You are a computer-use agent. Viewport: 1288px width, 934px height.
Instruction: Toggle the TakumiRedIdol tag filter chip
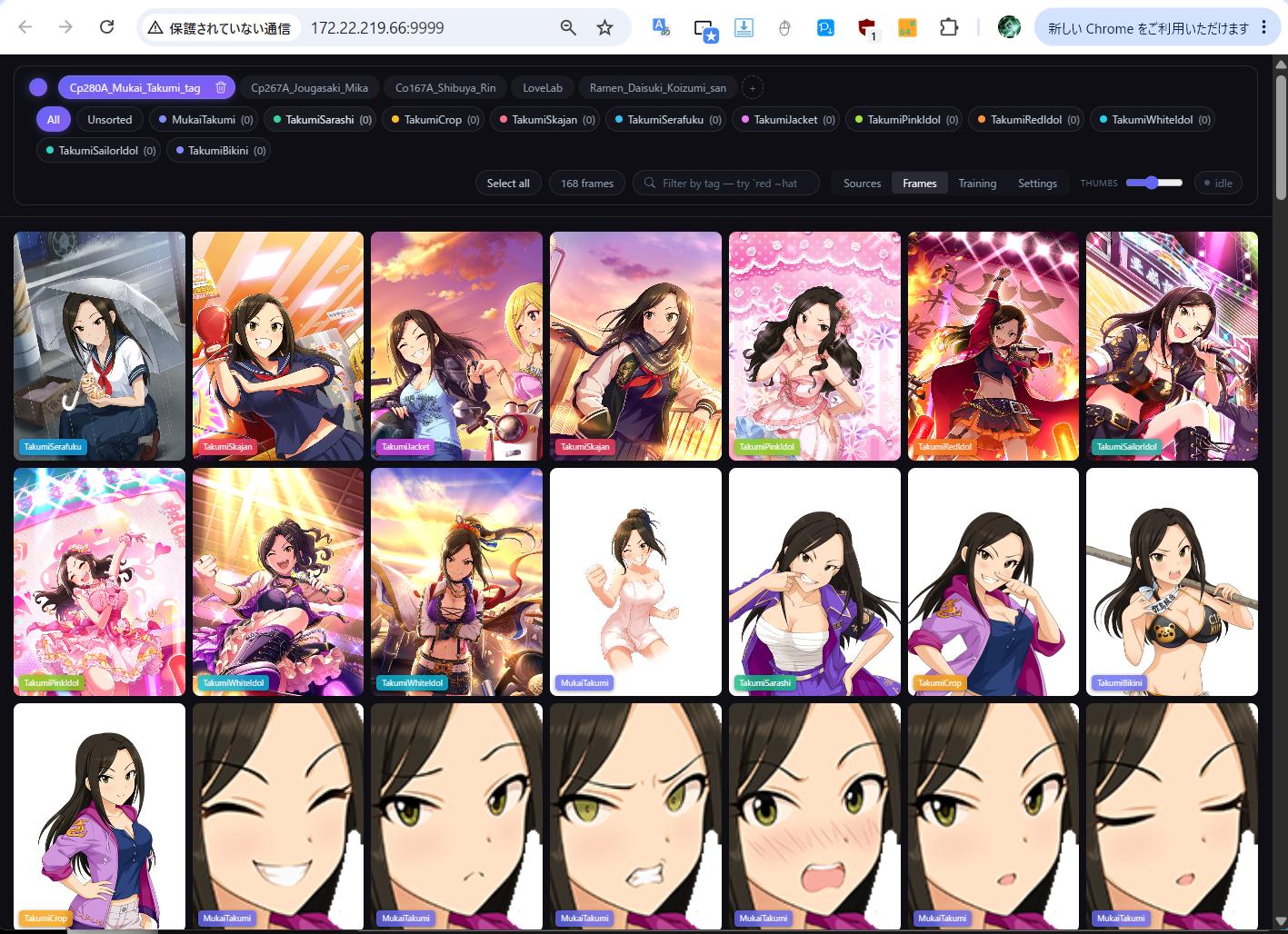pyautogui.click(x=1027, y=120)
